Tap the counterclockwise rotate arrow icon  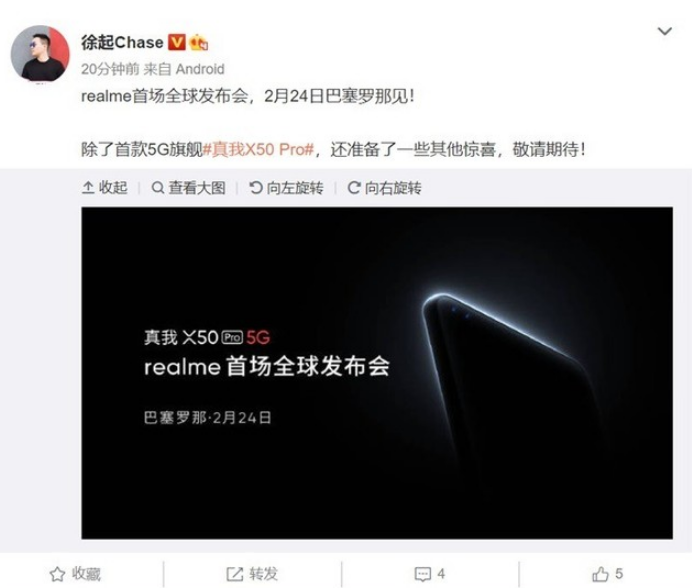pos(256,188)
